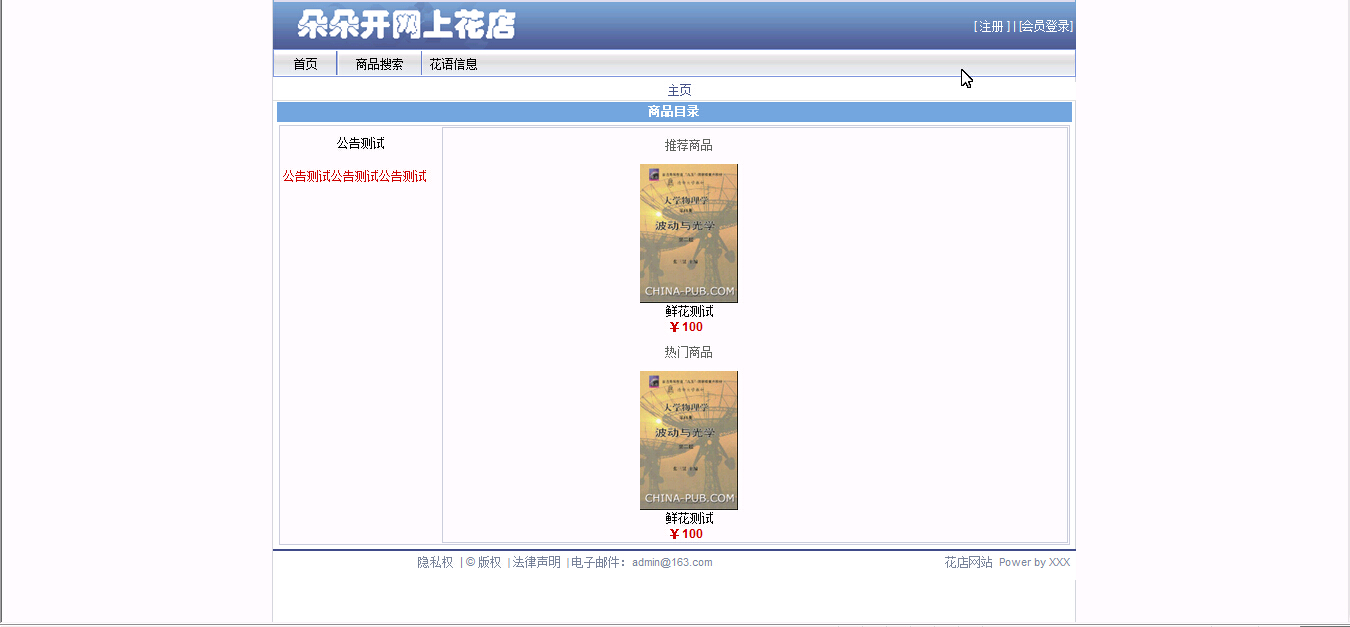Screen dimensions: 1350x627
Task: Open 商品搜索 product search menu
Action: coord(379,64)
